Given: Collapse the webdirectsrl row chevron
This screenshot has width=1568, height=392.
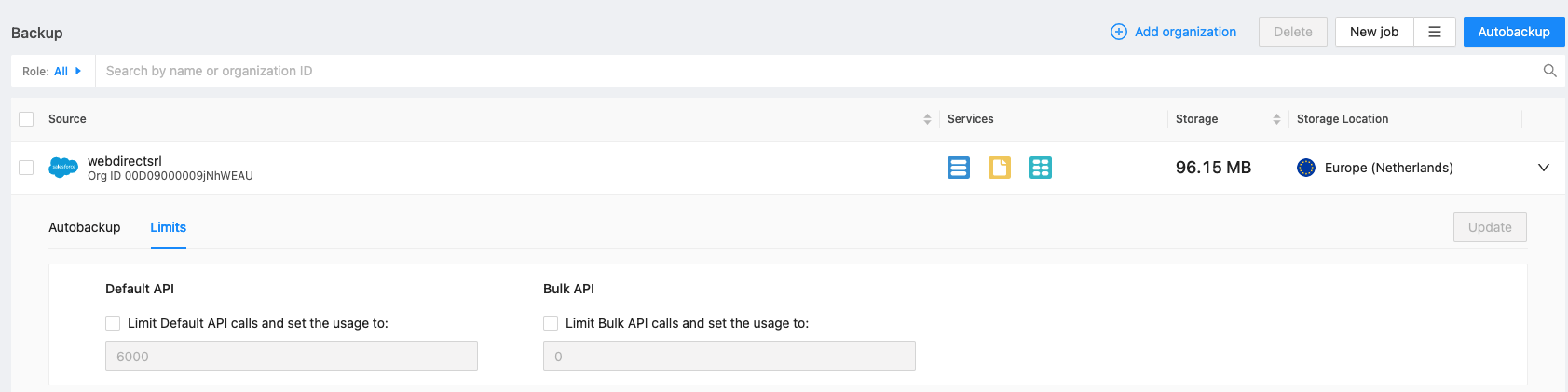Looking at the screenshot, I should click(x=1544, y=168).
